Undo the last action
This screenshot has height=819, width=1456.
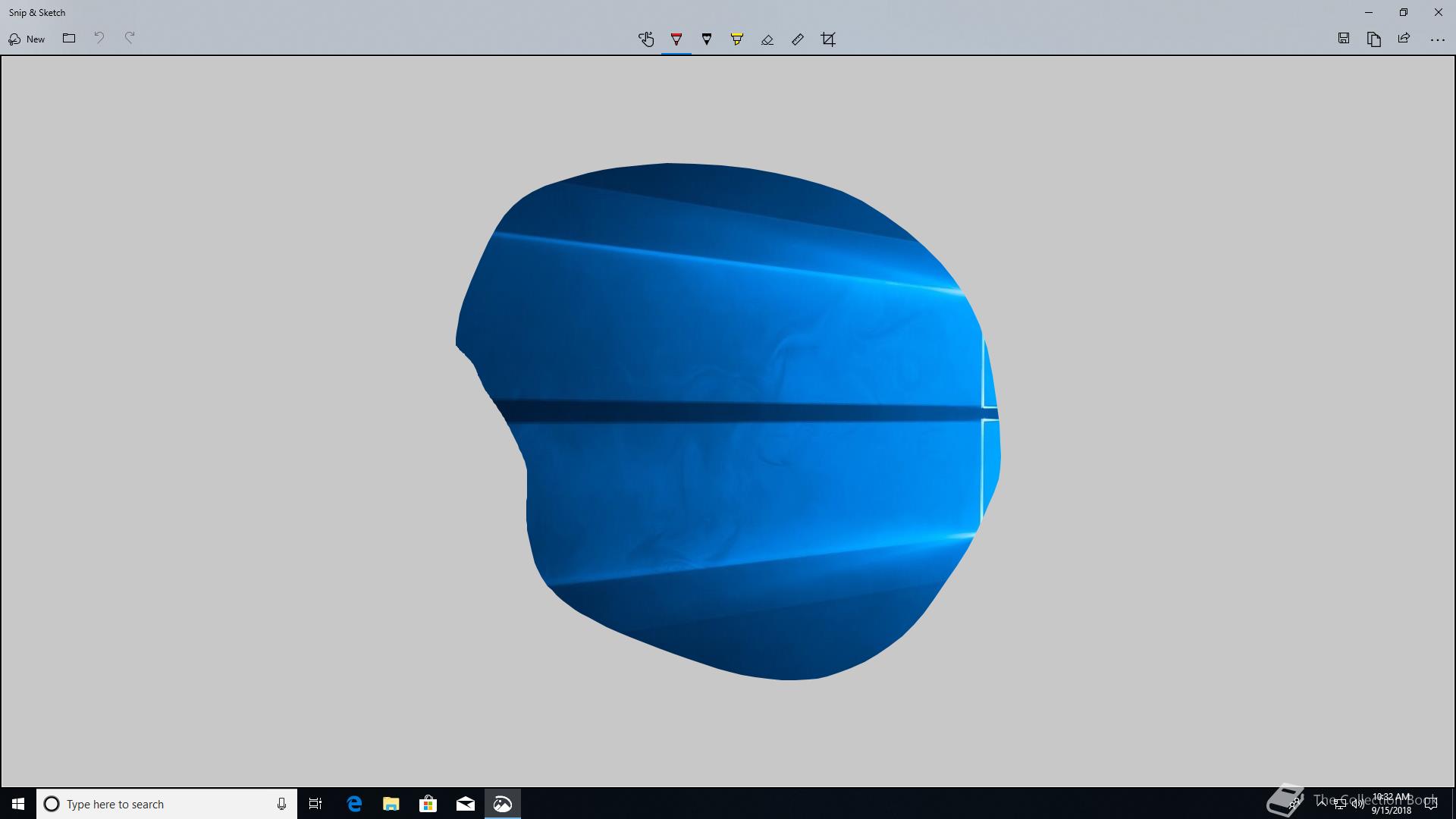99,39
